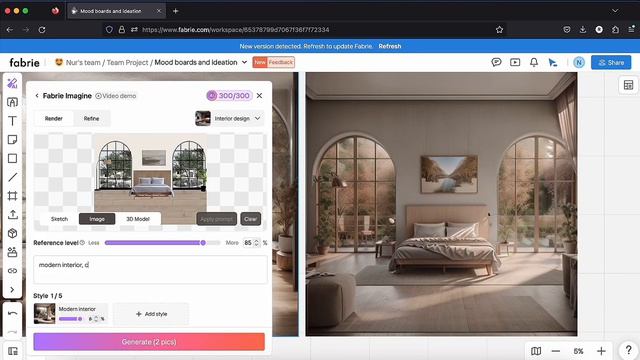The width and height of the screenshot is (640, 360).
Task: Select the 3D Model input mode
Action: 138,219
